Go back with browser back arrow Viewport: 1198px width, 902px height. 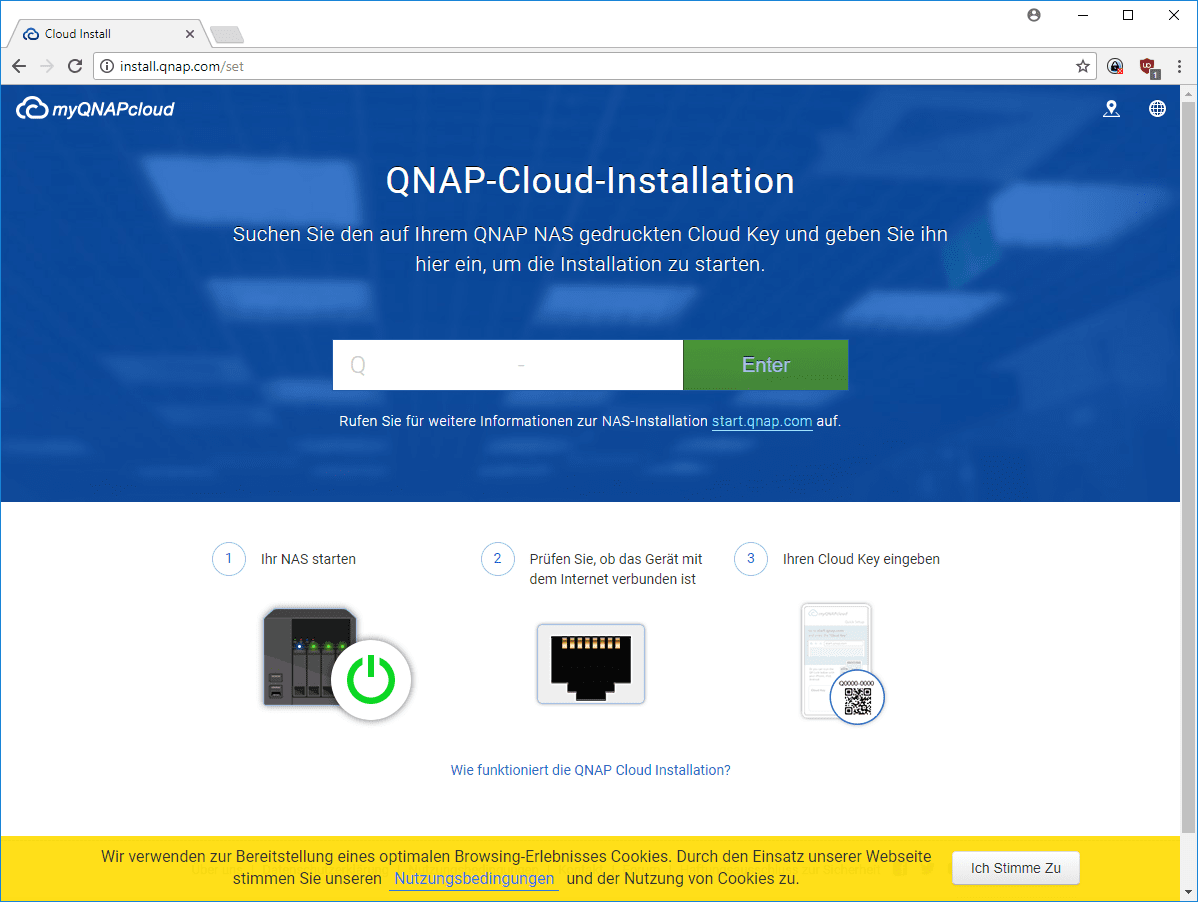click(19, 66)
